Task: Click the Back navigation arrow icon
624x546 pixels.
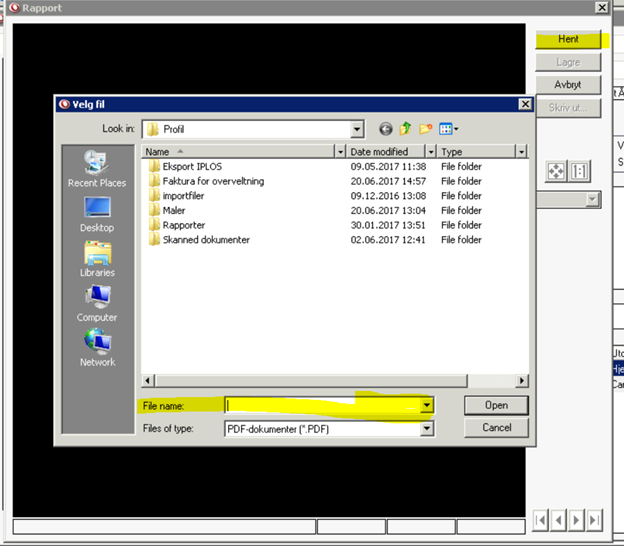Action: coord(386,129)
